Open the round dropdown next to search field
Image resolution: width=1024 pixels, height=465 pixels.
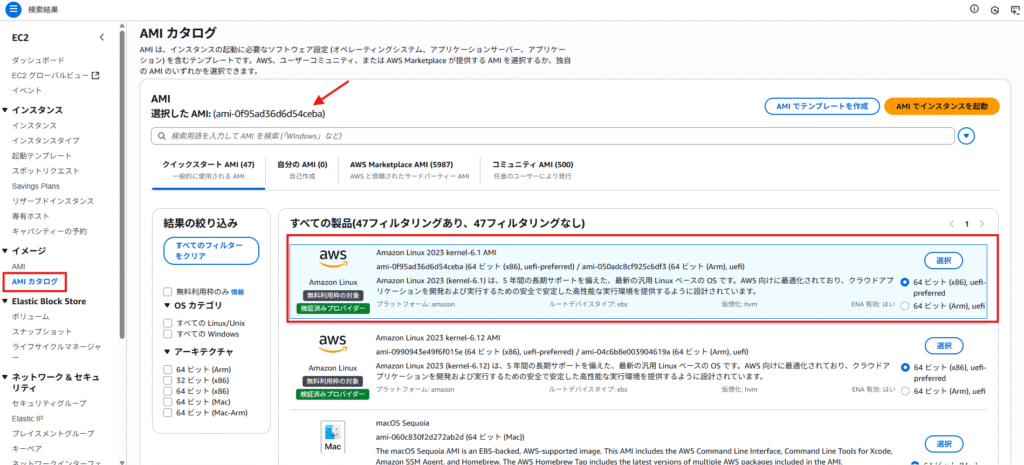coord(966,136)
